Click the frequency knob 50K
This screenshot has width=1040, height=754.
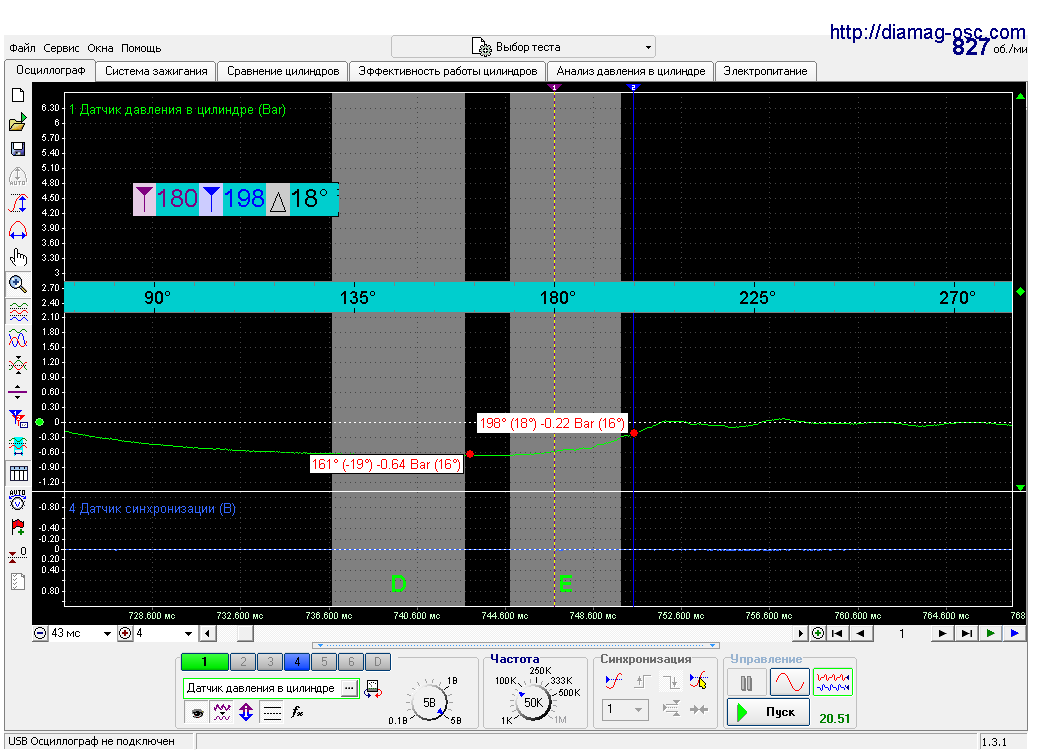[533, 702]
